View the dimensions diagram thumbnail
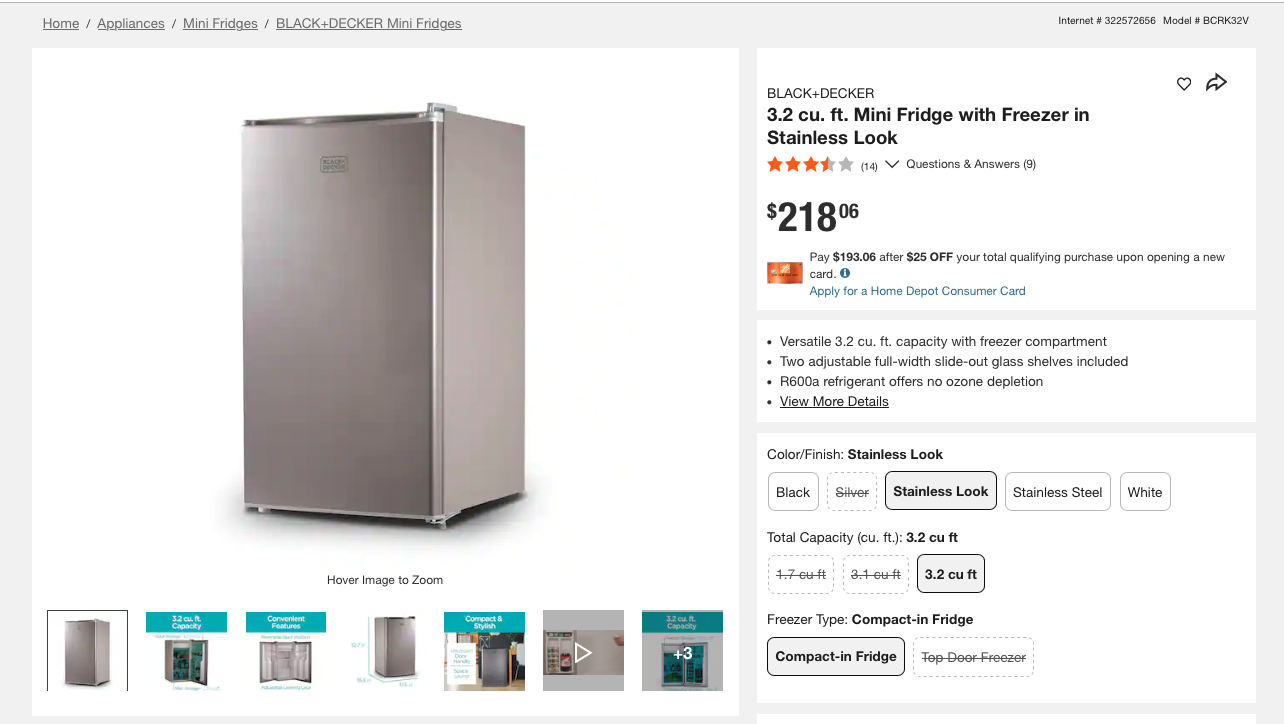 pos(385,651)
